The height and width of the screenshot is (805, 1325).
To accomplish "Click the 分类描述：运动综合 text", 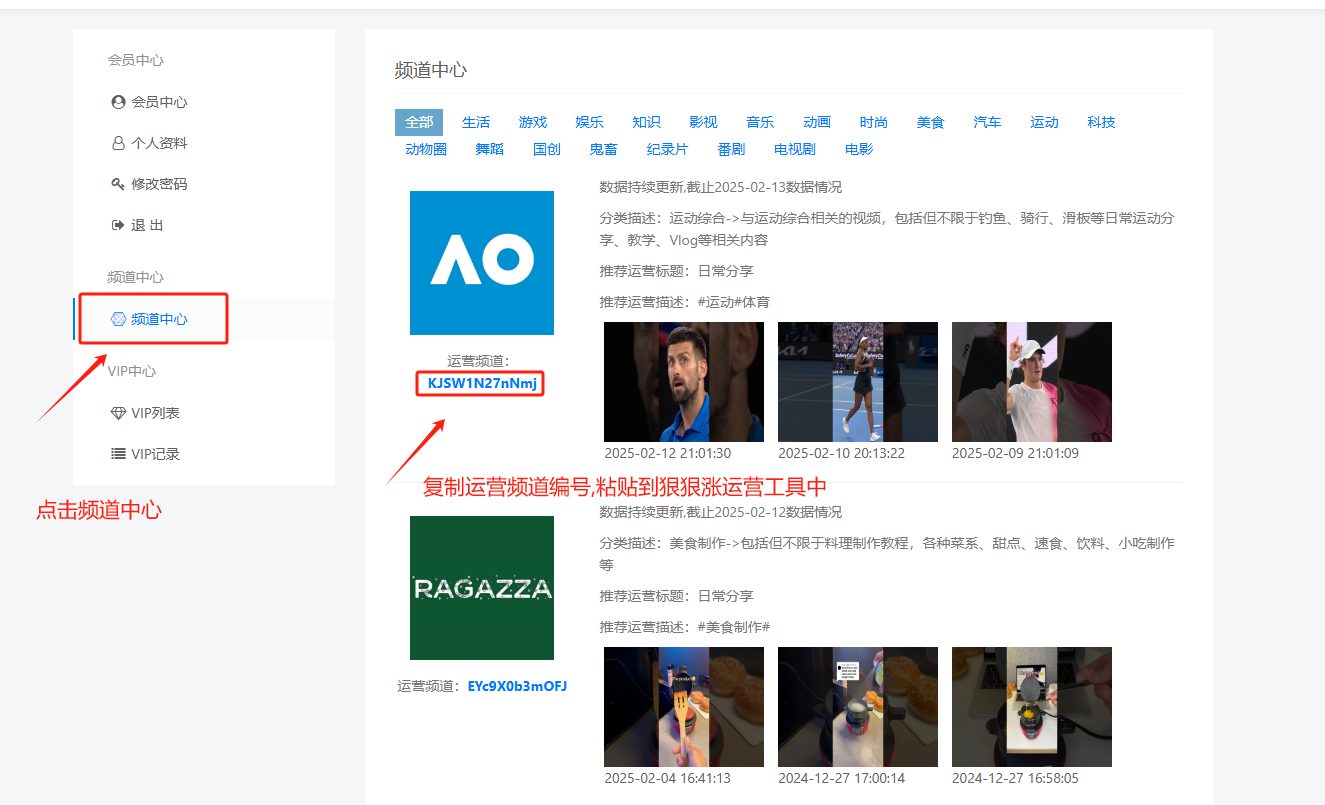I will pos(887,229).
